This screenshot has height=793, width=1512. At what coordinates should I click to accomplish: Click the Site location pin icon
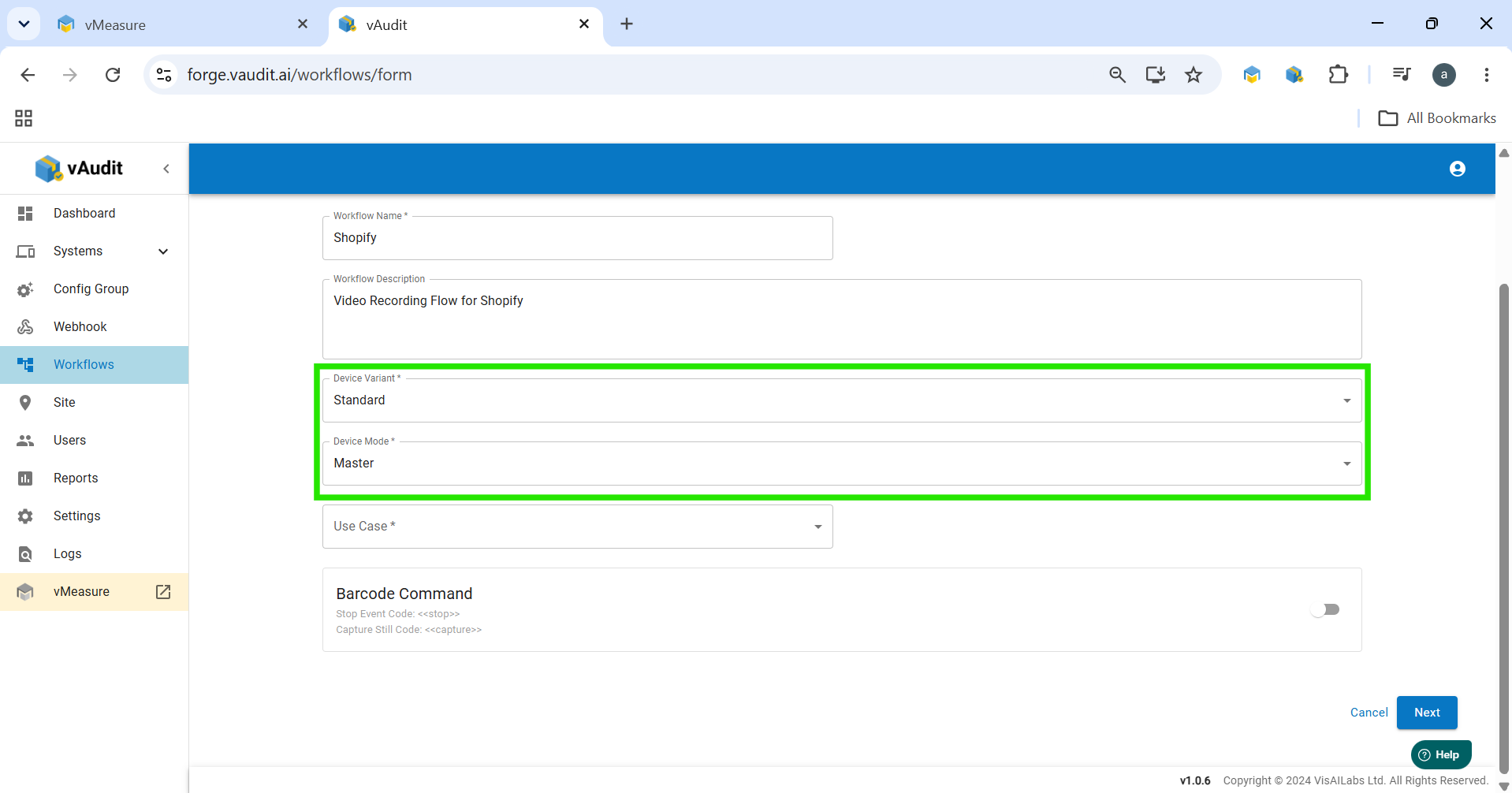(x=25, y=403)
